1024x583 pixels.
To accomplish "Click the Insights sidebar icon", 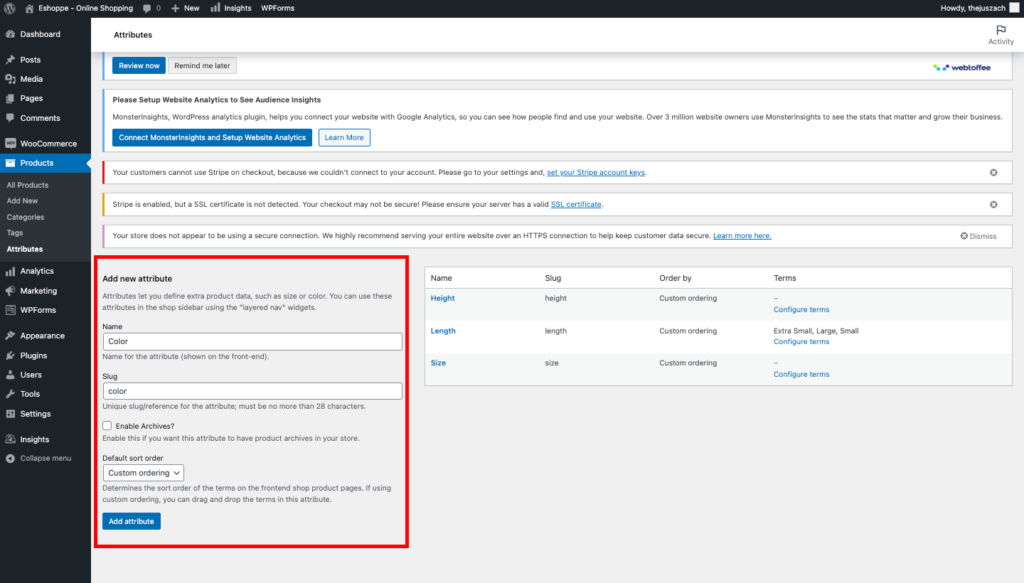I will [10, 439].
